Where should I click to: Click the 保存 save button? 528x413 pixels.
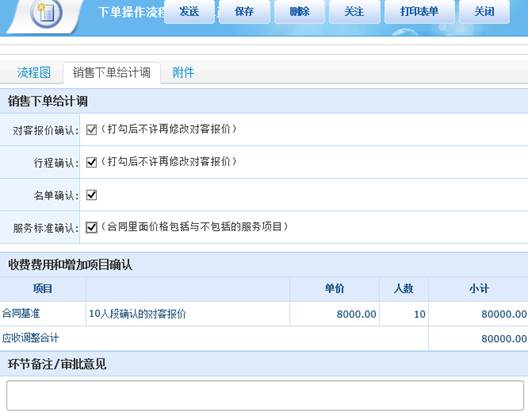coord(244,12)
